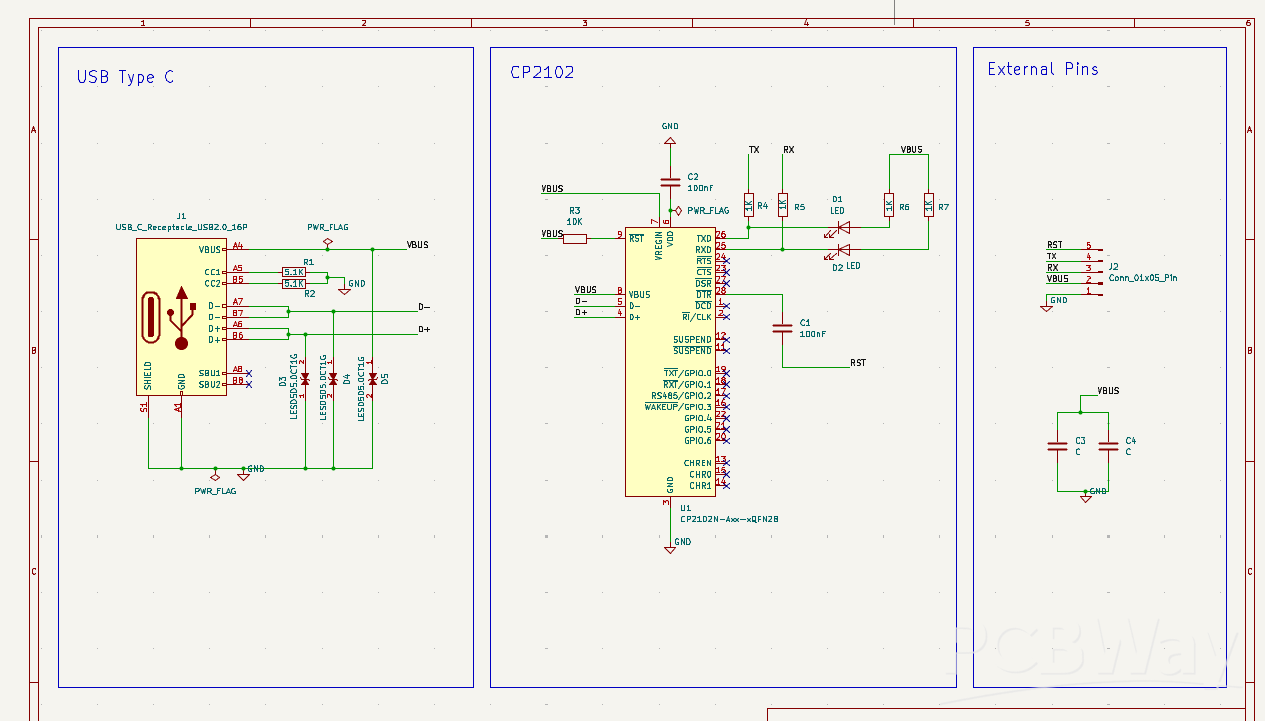
Task: Click the VBUS net label right of J1
Action: click(x=417, y=244)
